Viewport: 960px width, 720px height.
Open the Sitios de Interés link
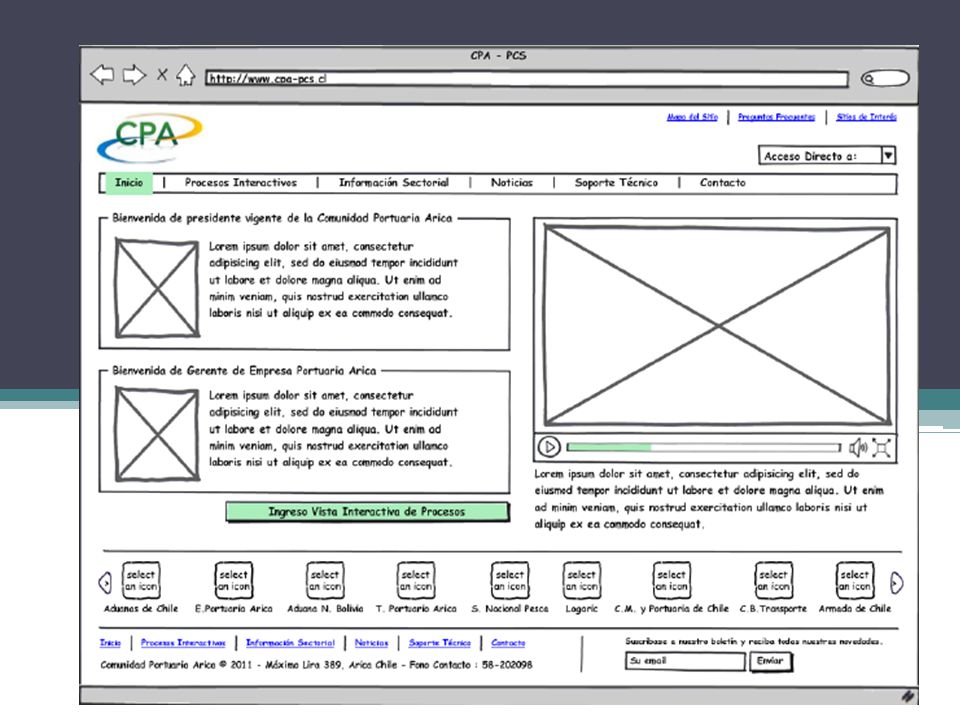866,116
